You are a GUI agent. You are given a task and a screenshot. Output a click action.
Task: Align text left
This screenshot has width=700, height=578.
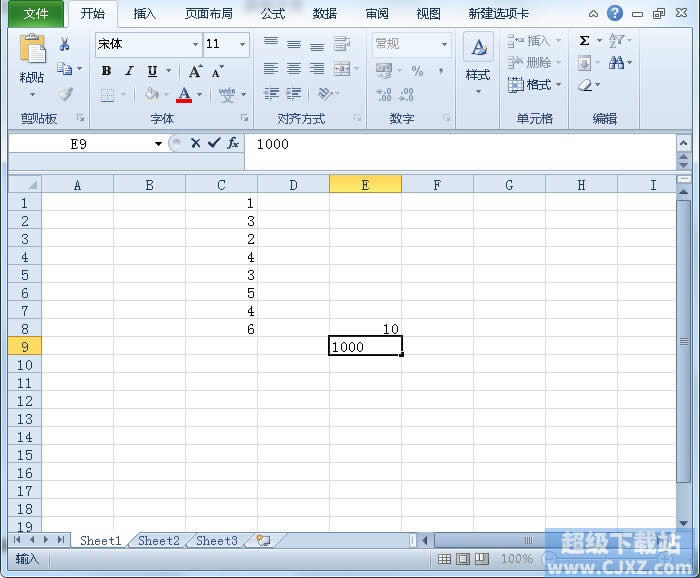click(x=271, y=69)
